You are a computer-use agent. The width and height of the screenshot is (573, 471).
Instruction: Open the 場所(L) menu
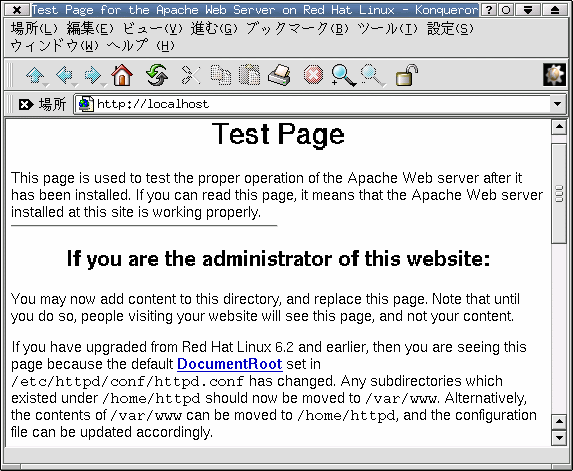(34, 29)
